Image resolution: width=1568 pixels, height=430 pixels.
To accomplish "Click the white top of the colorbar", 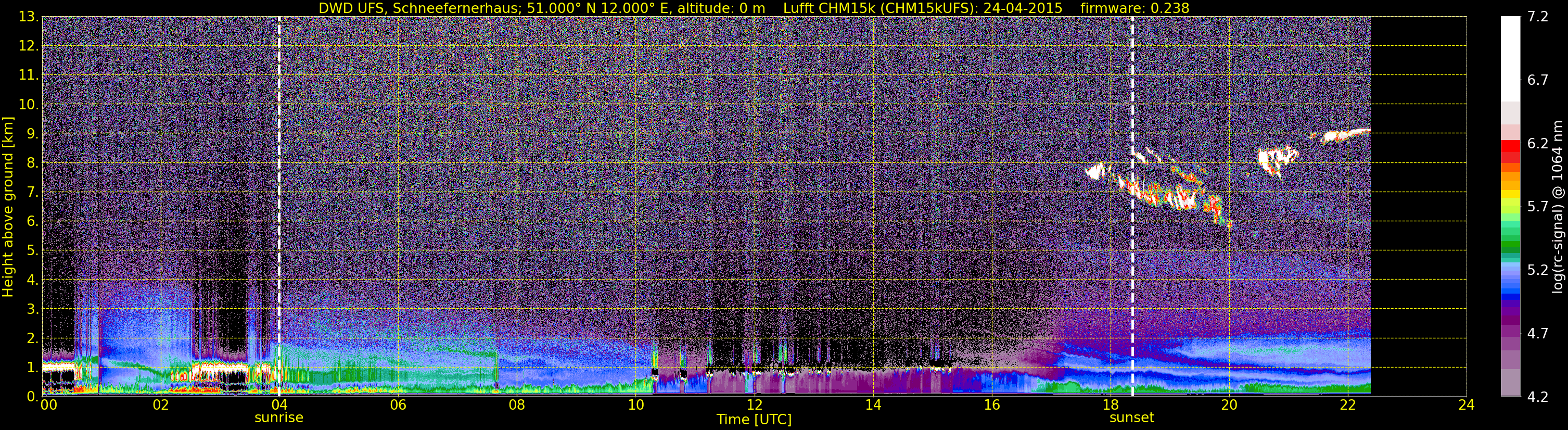I will pos(1510,58).
